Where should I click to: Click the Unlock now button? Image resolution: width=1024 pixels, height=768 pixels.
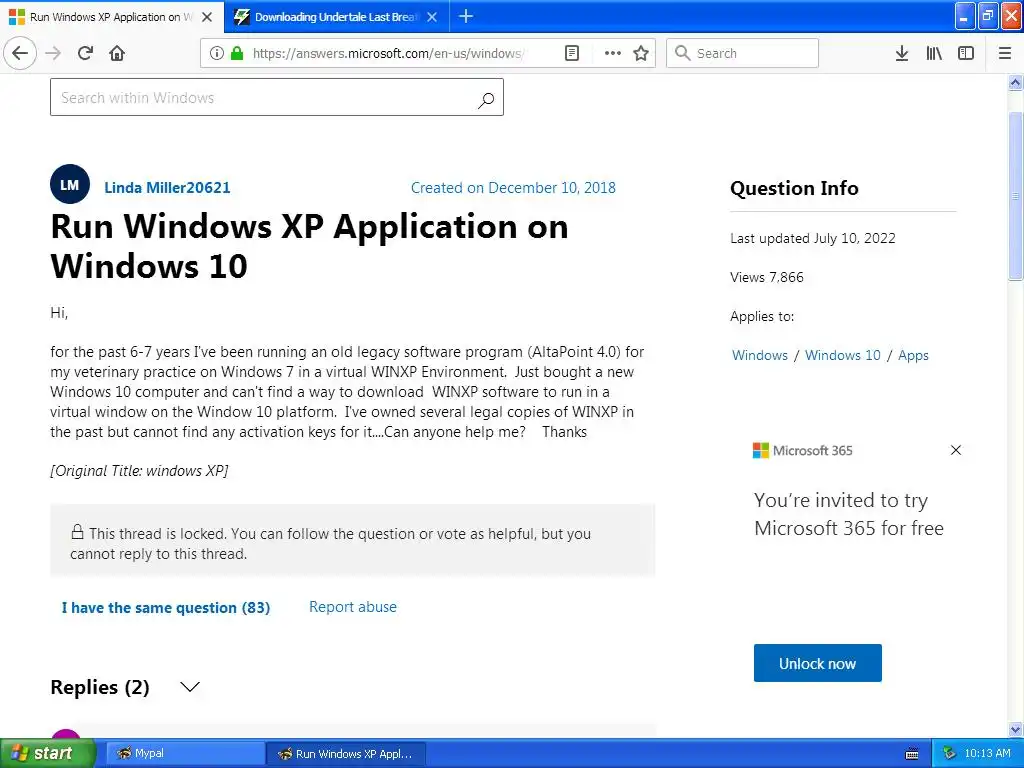coord(818,663)
